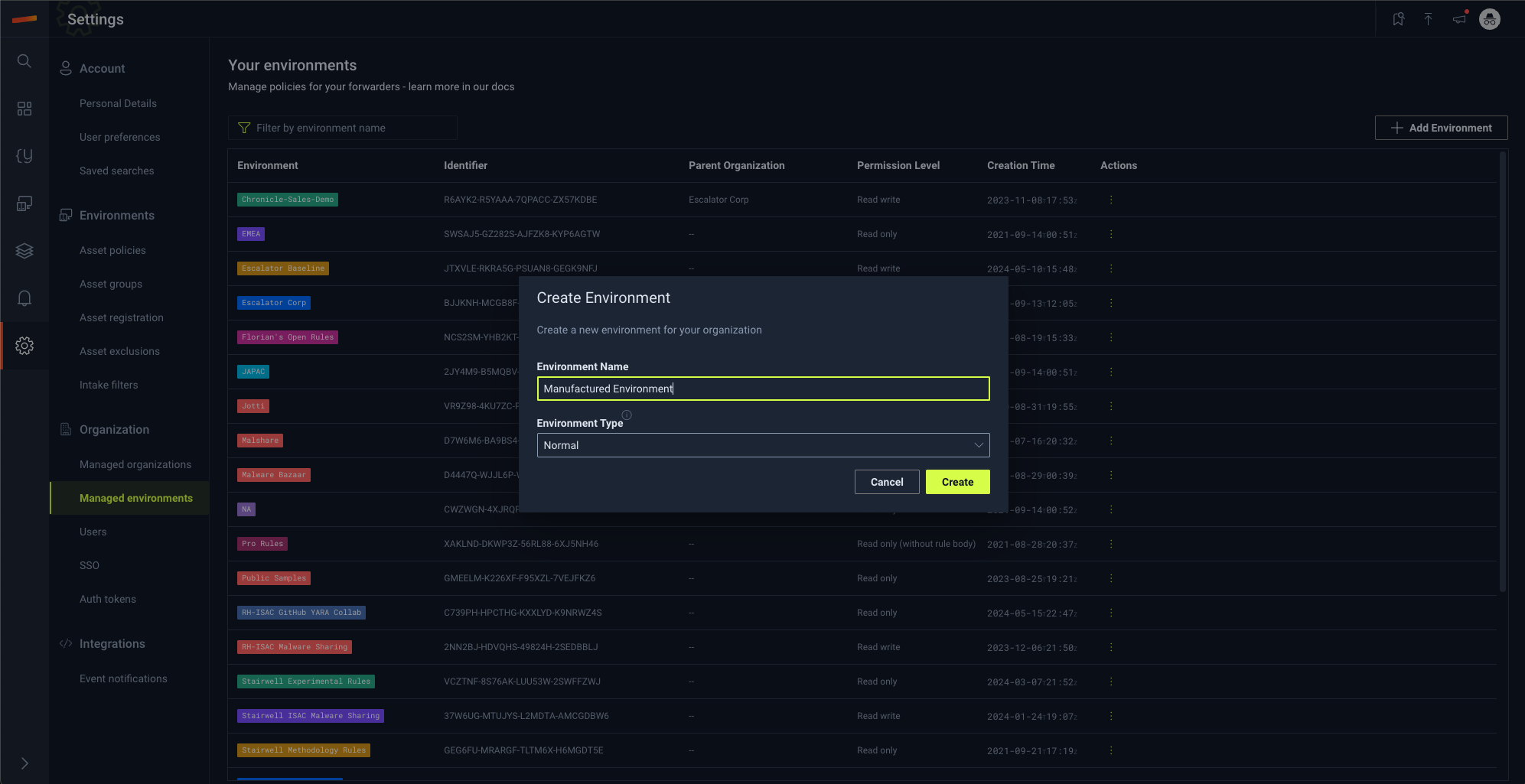Open actions menu for Stairwell ISAC Malware Sharing
1525x784 pixels.
(x=1111, y=716)
